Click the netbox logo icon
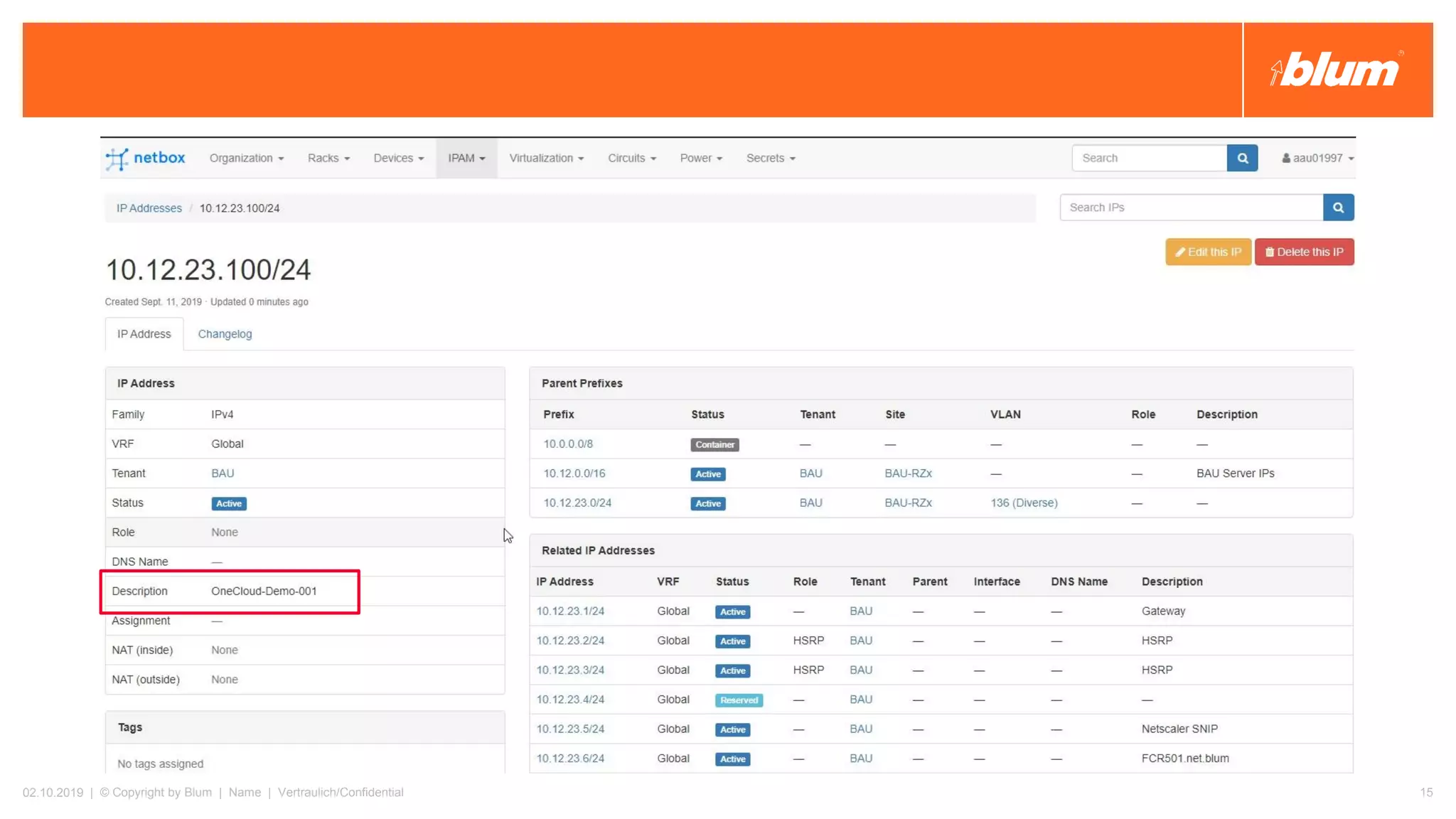The height and width of the screenshot is (819, 1456). pyautogui.click(x=117, y=159)
